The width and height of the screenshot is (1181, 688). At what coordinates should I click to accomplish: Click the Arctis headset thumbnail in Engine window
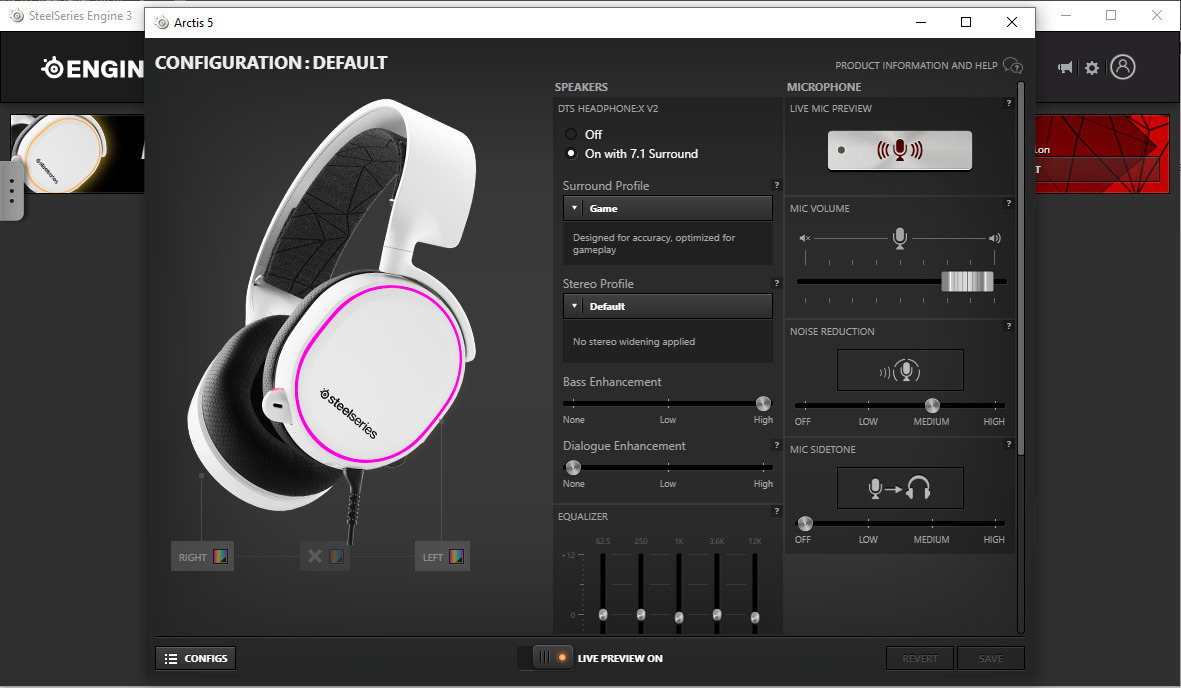[77, 154]
